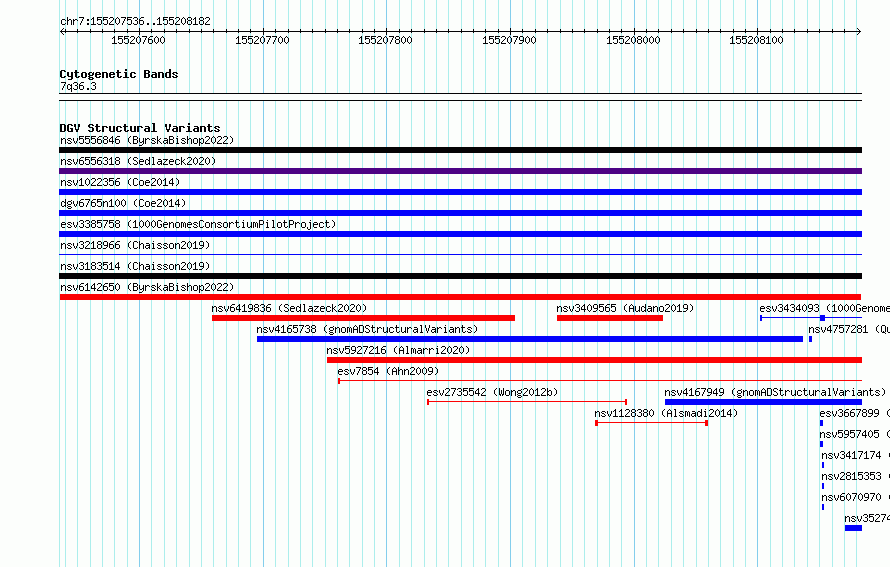
Task: Click the red esv2735542 feature line
Action: tap(527, 402)
